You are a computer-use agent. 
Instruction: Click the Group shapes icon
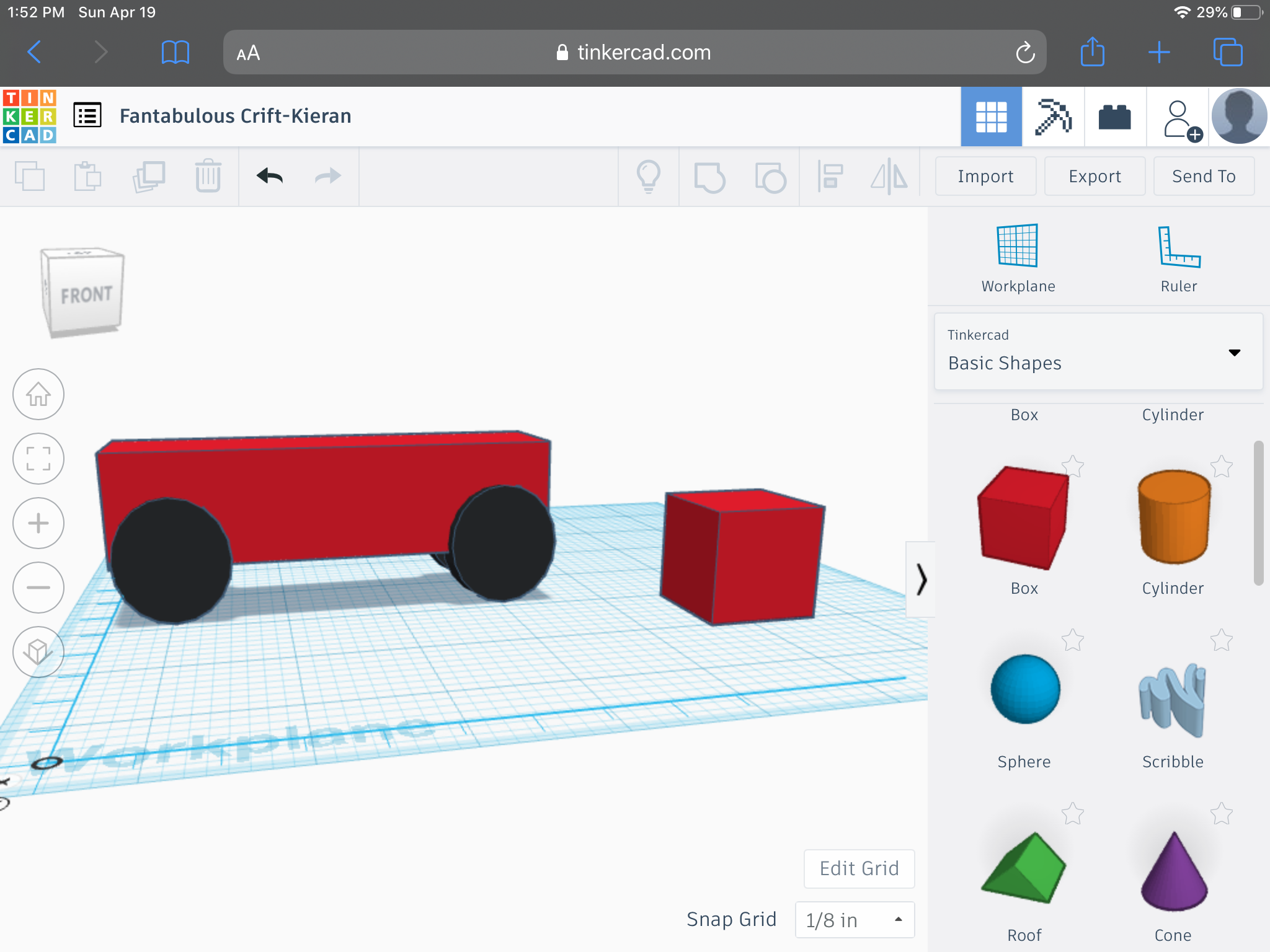coord(709,177)
